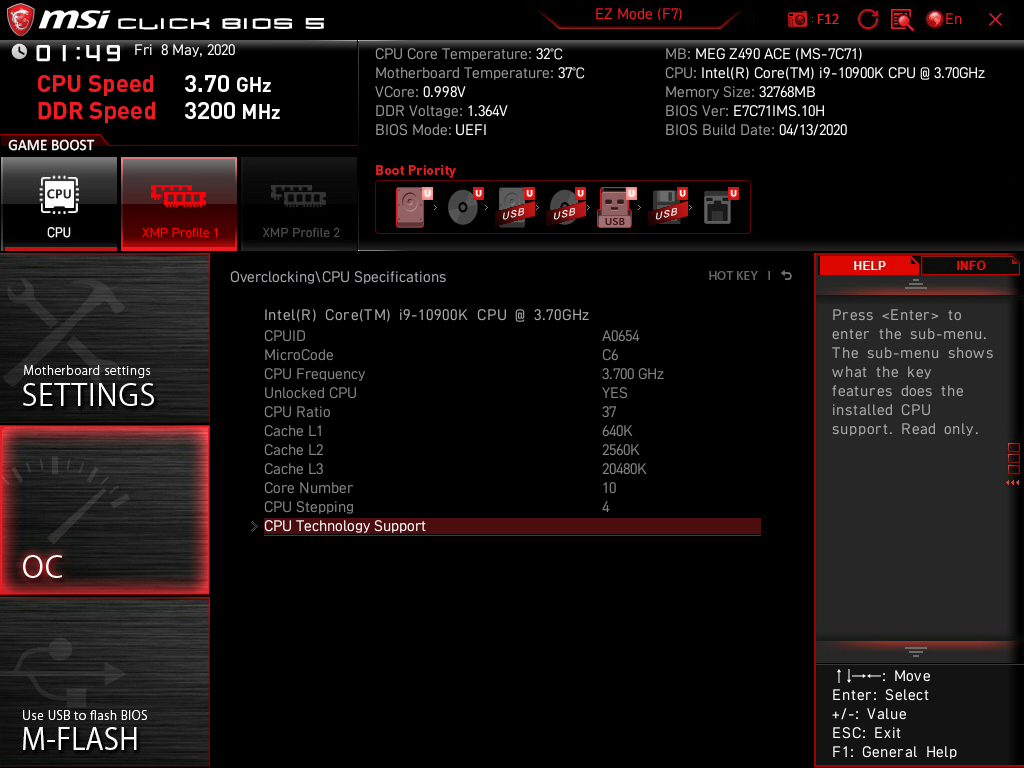1024x768 pixels.
Task: Select the MicroCode row
Action: point(512,355)
